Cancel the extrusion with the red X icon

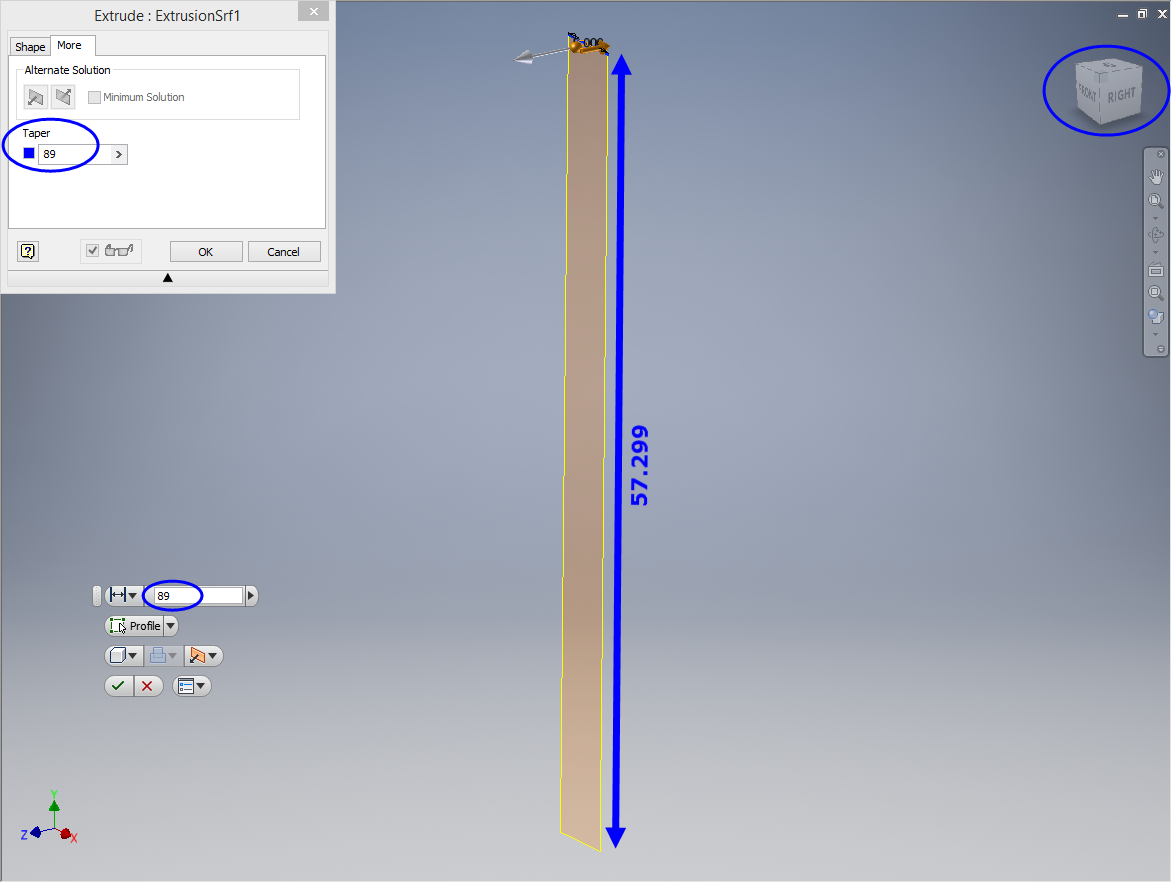point(148,685)
